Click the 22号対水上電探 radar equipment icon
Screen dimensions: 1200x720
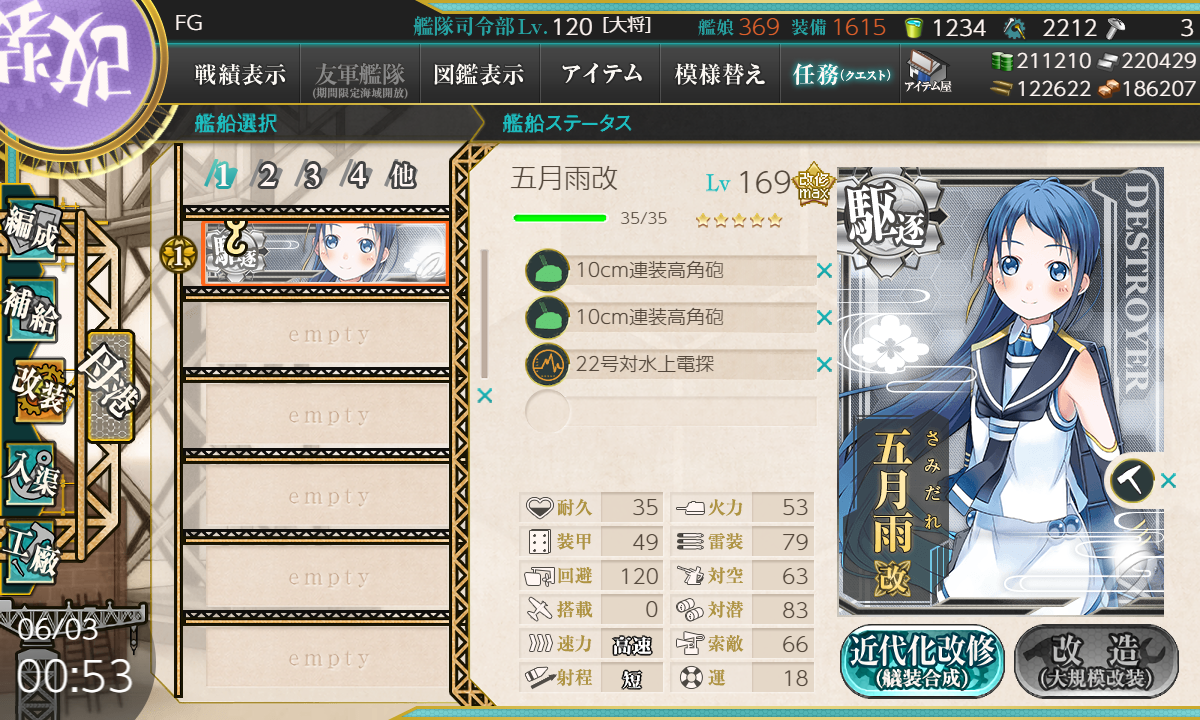tap(547, 364)
